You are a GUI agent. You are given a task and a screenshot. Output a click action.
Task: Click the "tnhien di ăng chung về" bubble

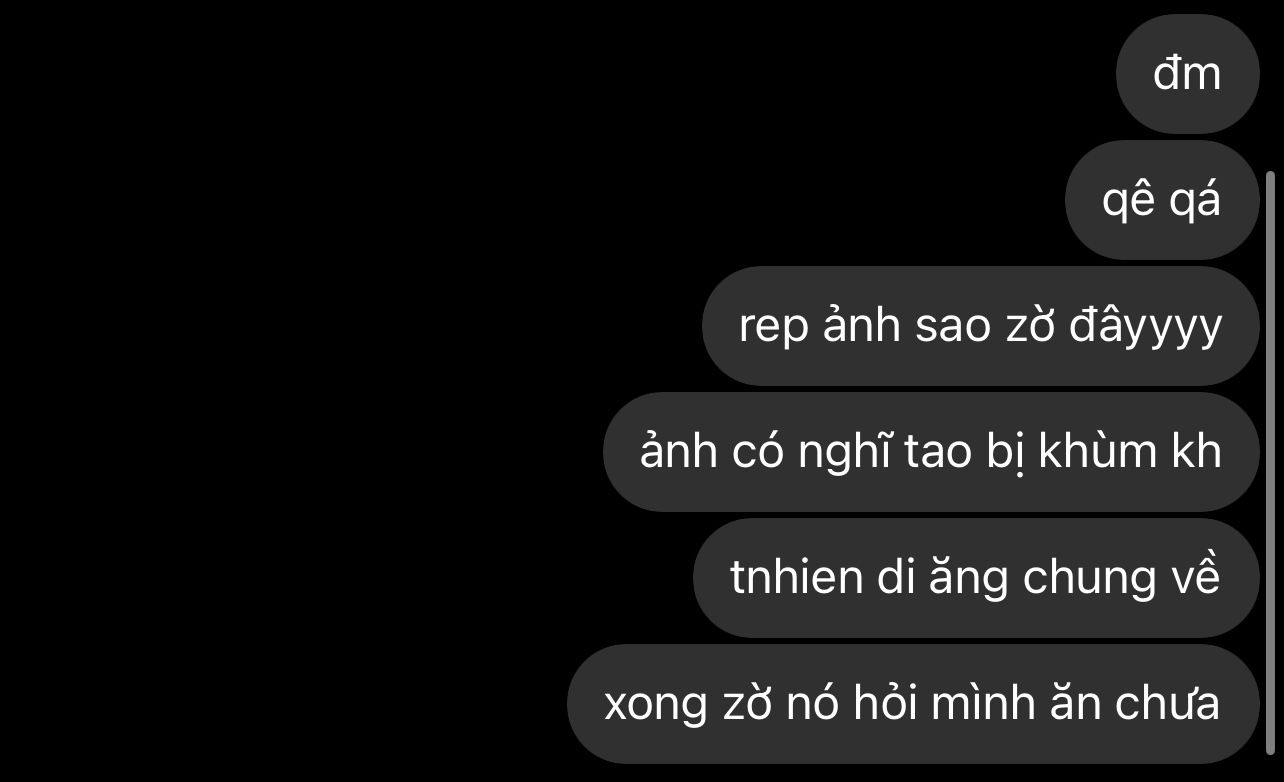976,578
